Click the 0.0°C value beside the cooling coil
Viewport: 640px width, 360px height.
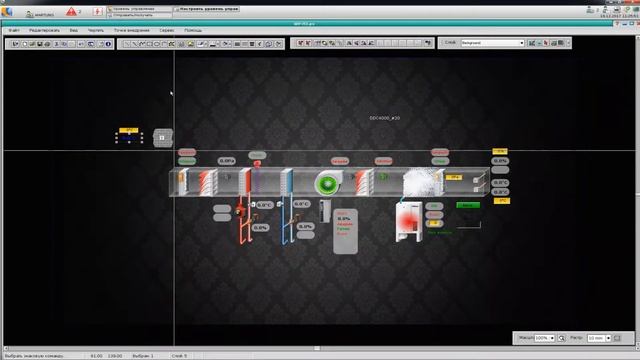(301, 204)
